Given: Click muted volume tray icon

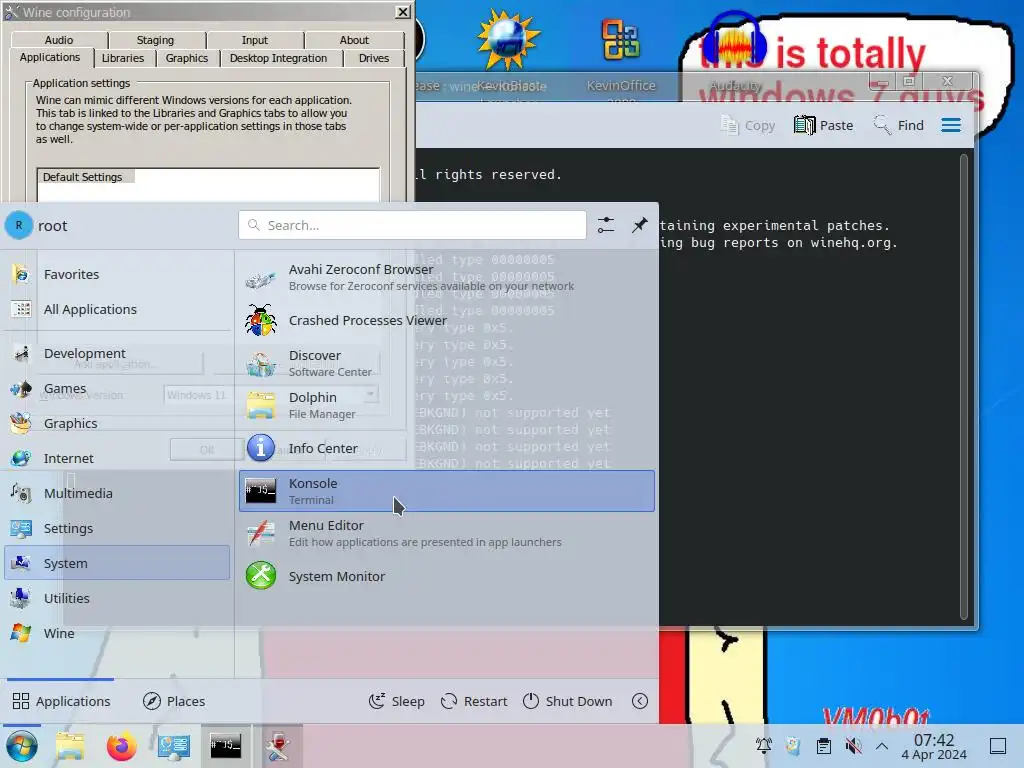Looking at the screenshot, I should point(853,746).
